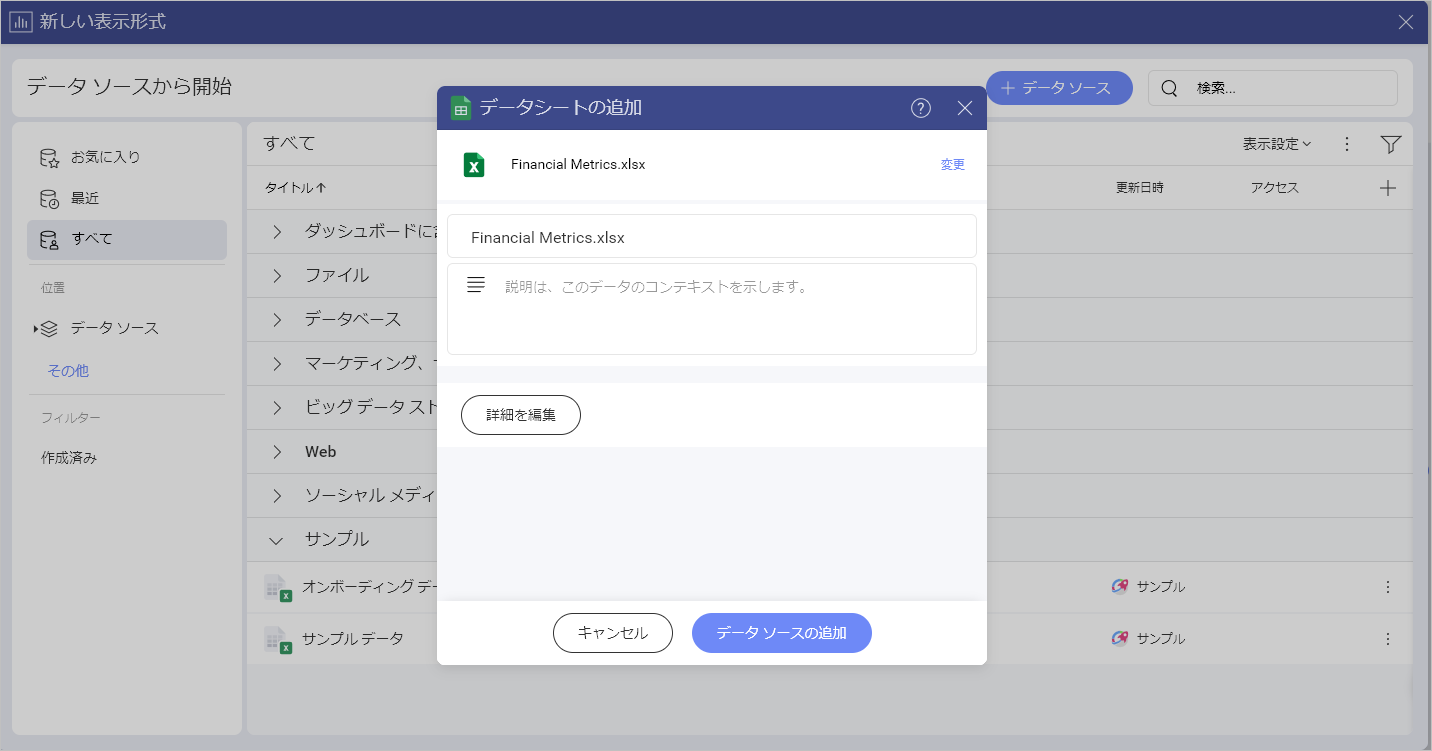Open more options for サンプル データ row

click(1388, 639)
